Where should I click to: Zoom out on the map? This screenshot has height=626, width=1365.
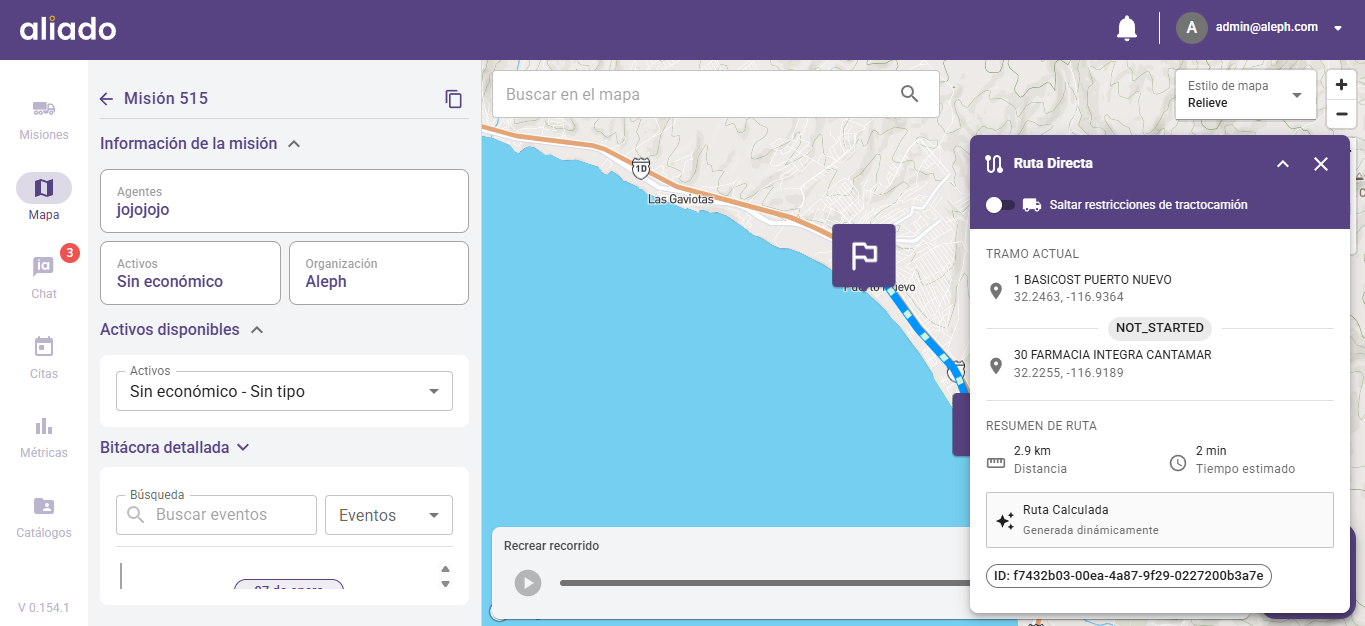click(1341, 114)
